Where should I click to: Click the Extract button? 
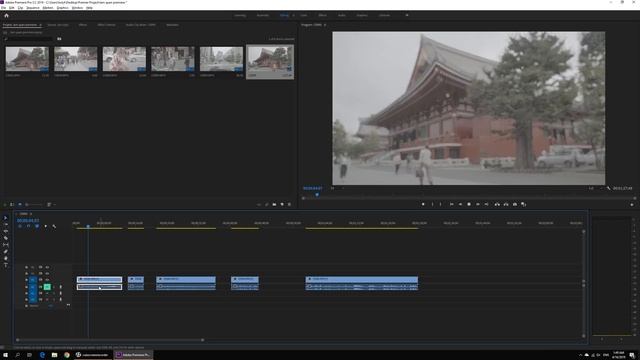pyautogui.click(x=506, y=204)
